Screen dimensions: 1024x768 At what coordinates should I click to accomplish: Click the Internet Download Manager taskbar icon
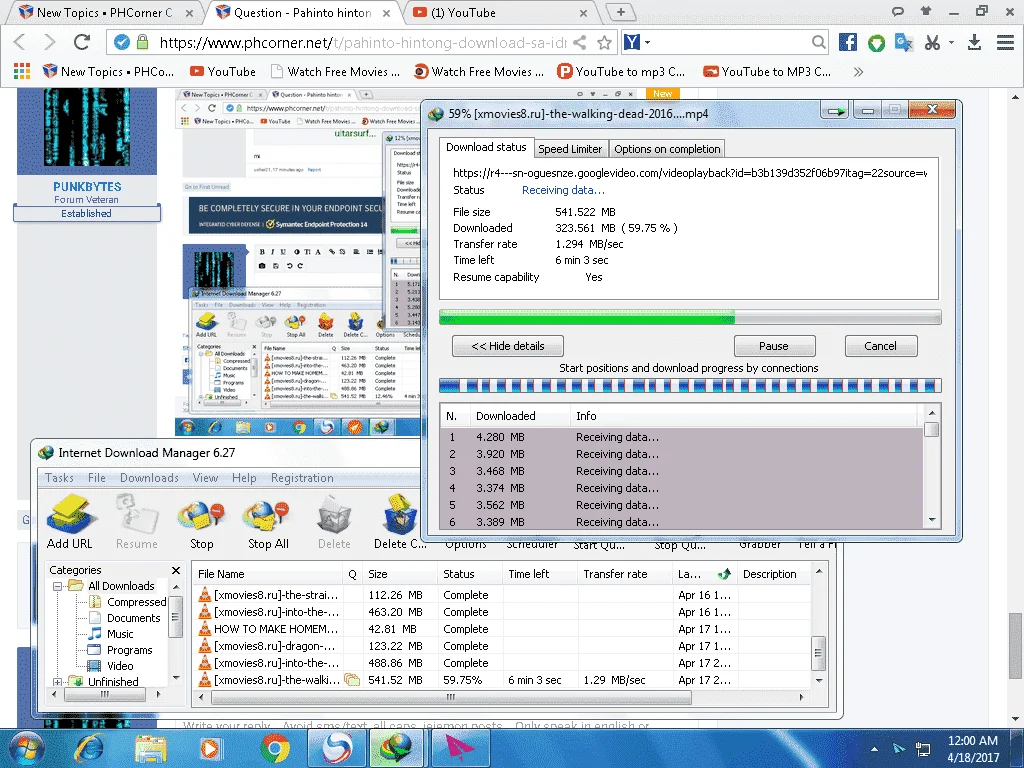coord(396,748)
